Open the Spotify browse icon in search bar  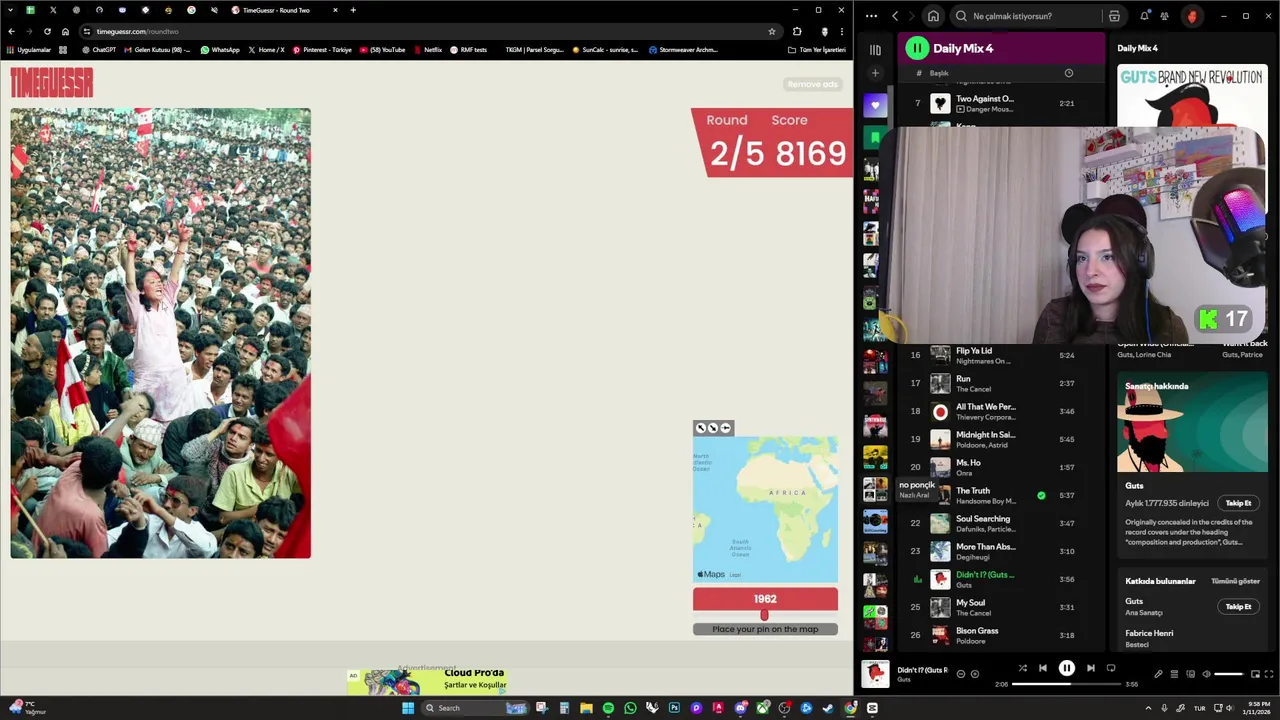point(1114,16)
